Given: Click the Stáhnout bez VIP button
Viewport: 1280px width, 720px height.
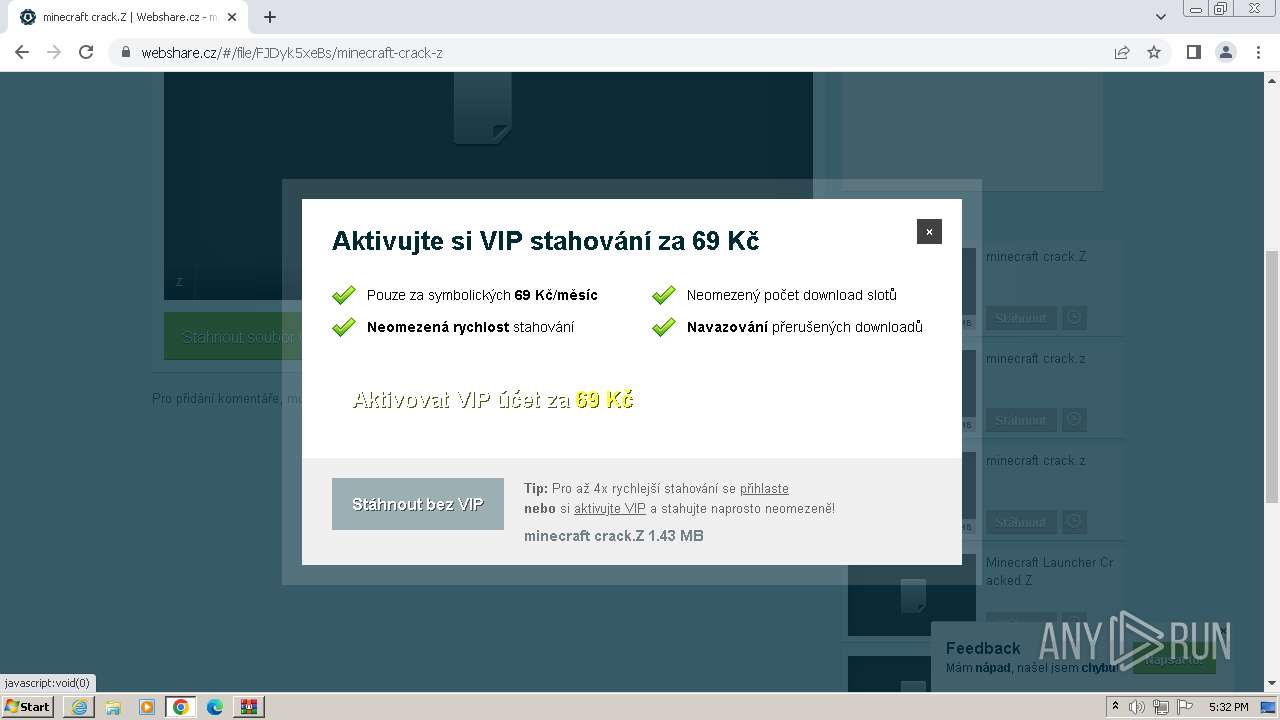Looking at the screenshot, I should click(x=418, y=504).
